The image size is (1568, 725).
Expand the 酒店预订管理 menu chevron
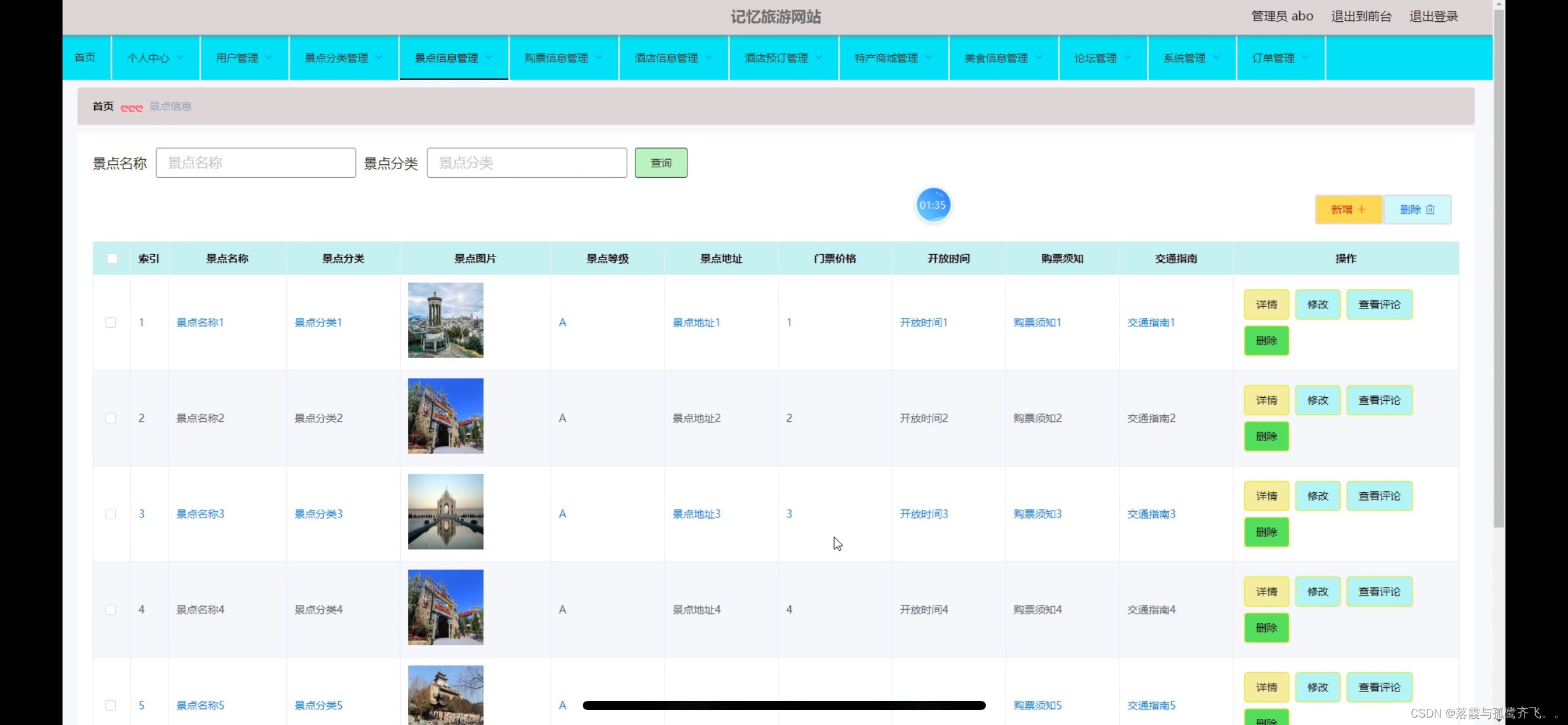pyautogui.click(x=819, y=58)
